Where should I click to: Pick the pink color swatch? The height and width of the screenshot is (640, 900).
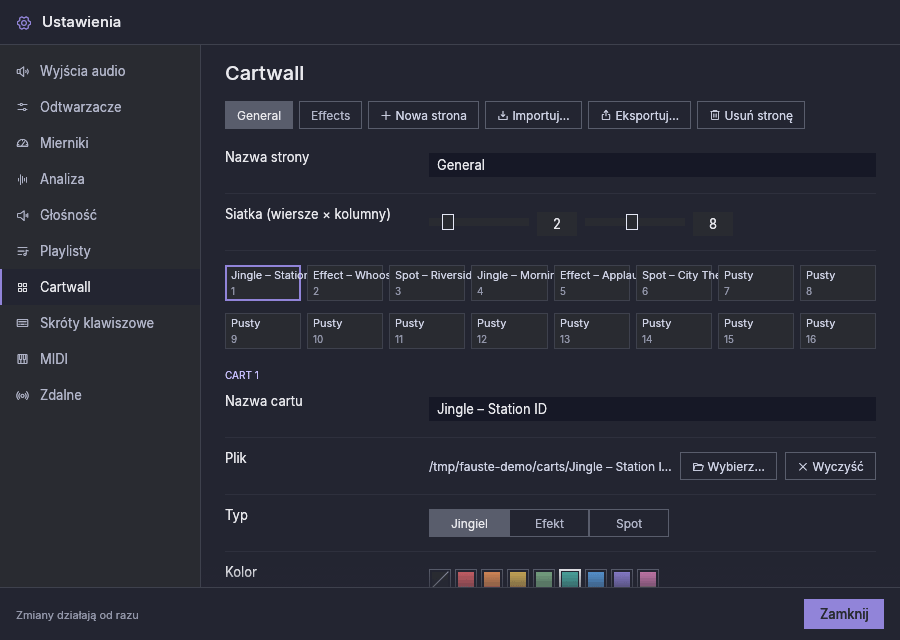(x=648, y=579)
